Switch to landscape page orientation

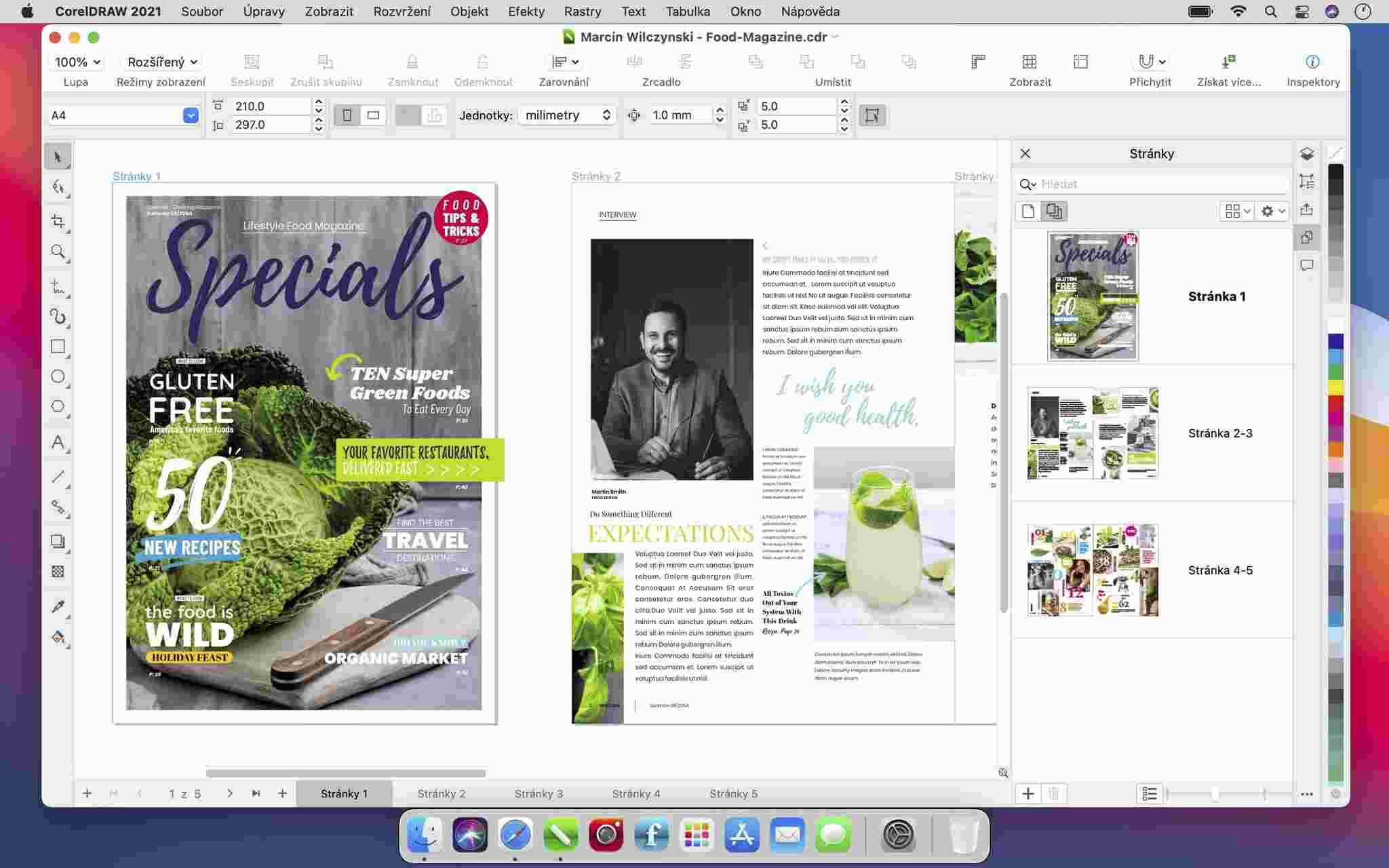pos(373,115)
